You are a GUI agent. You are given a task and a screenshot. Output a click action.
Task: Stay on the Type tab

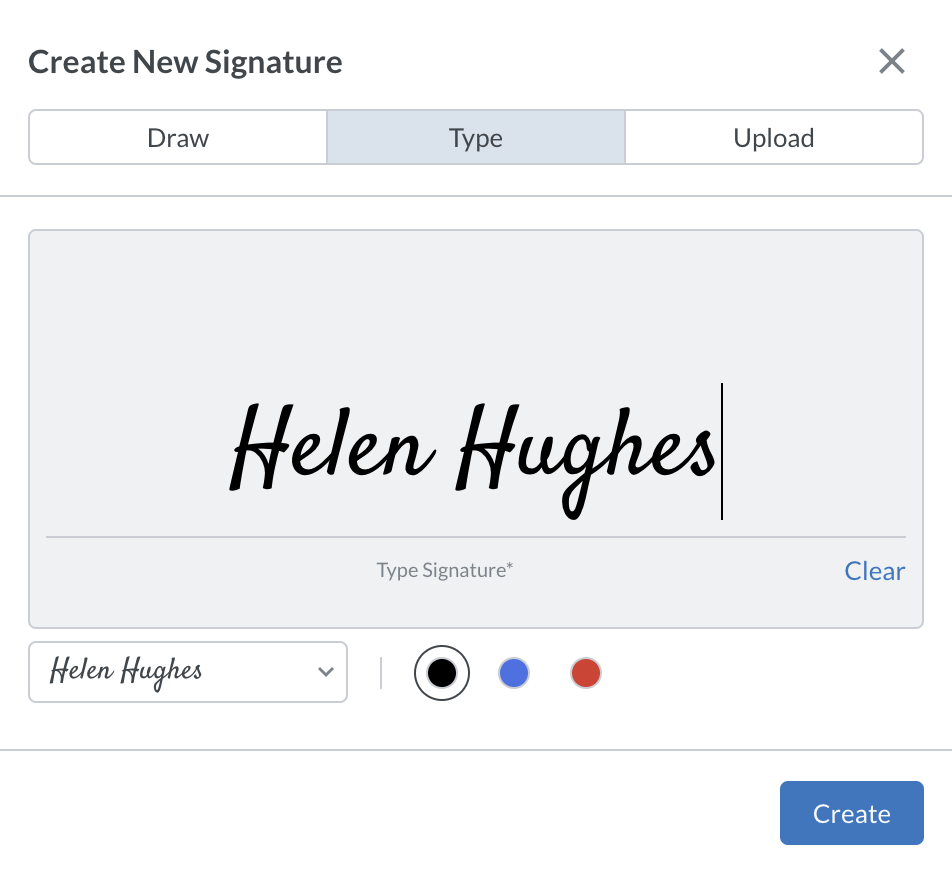pyautogui.click(x=475, y=137)
